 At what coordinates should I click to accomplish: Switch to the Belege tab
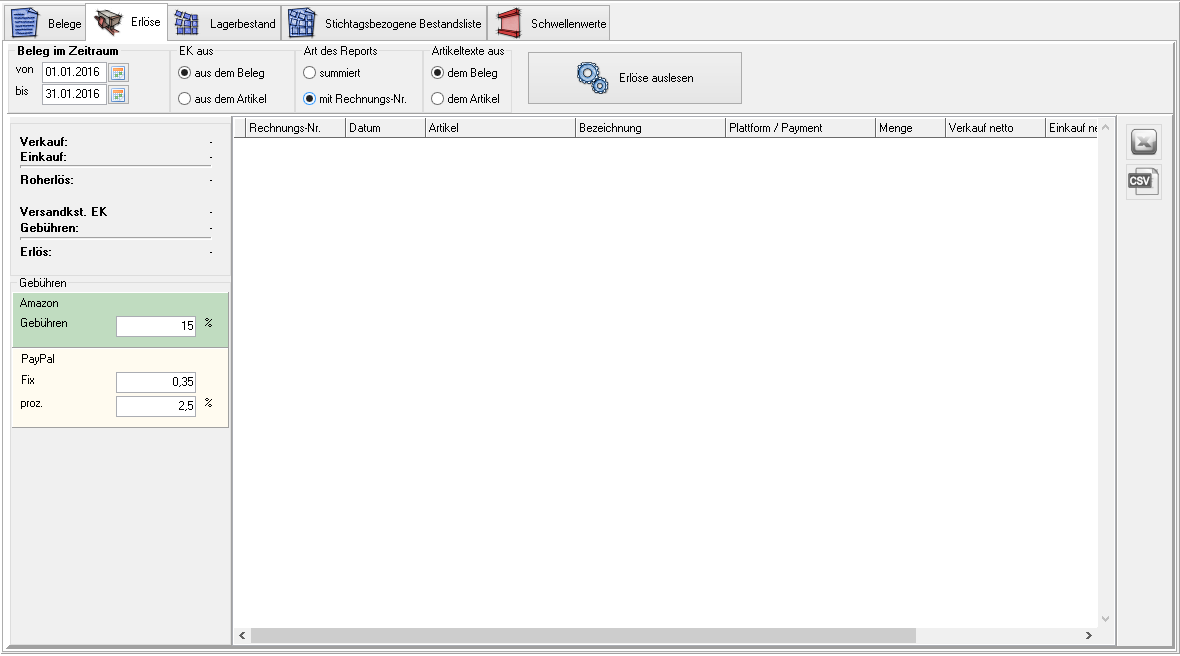click(x=47, y=23)
